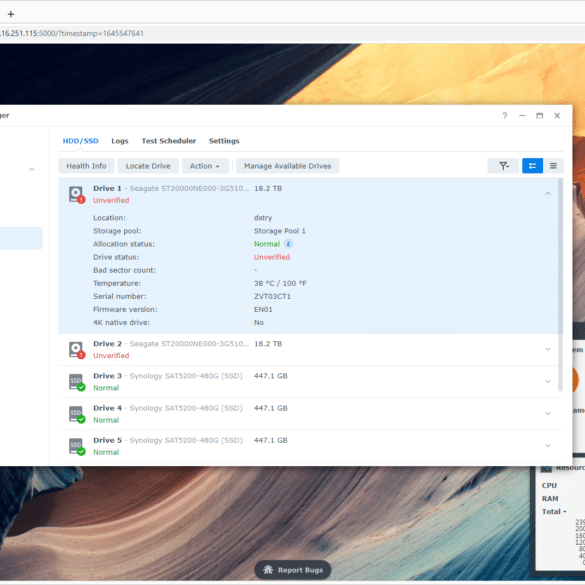585x585 pixels.
Task: Click Drive 1 capacity 18.2 TB
Action: tap(268, 188)
